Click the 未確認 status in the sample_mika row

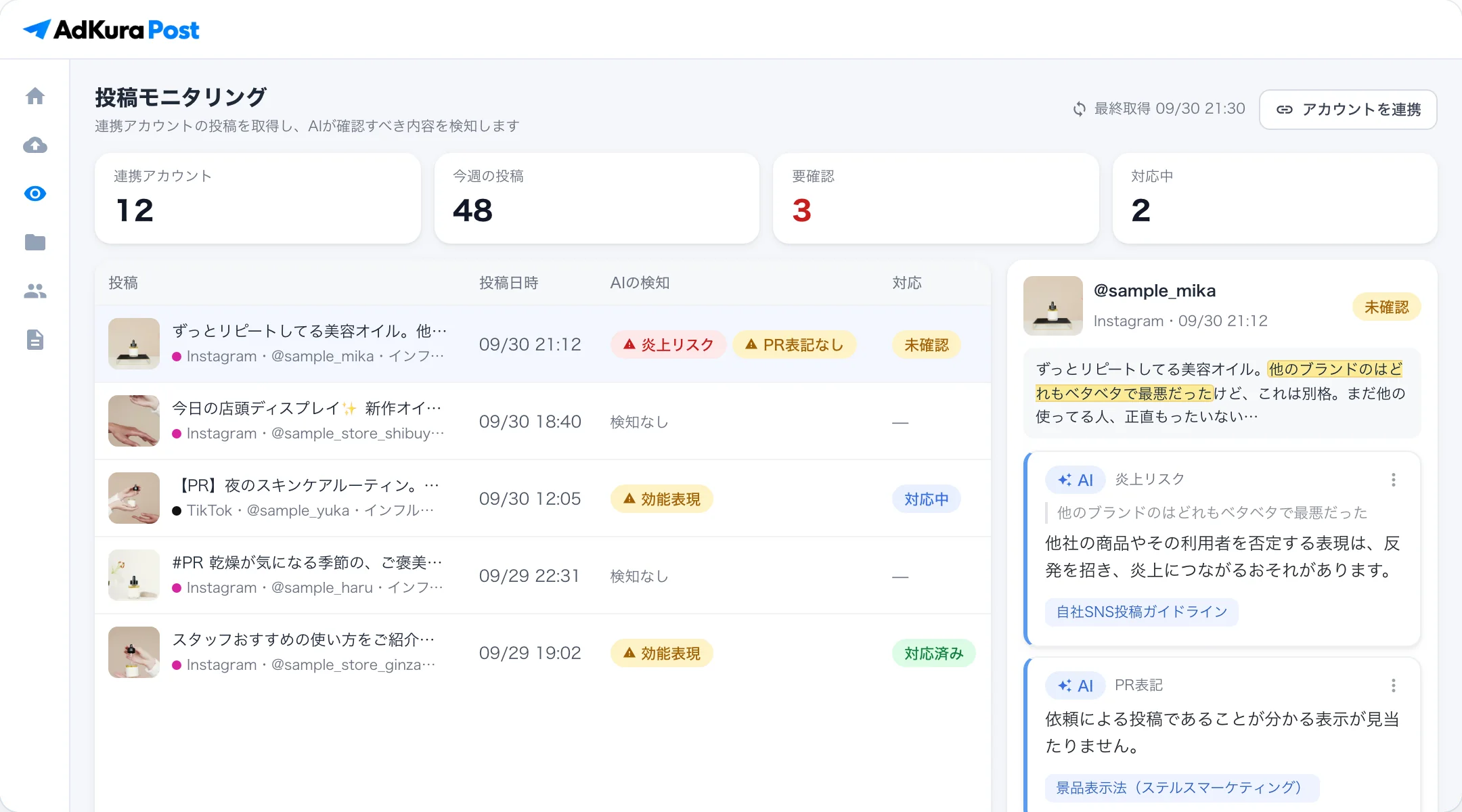point(927,345)
